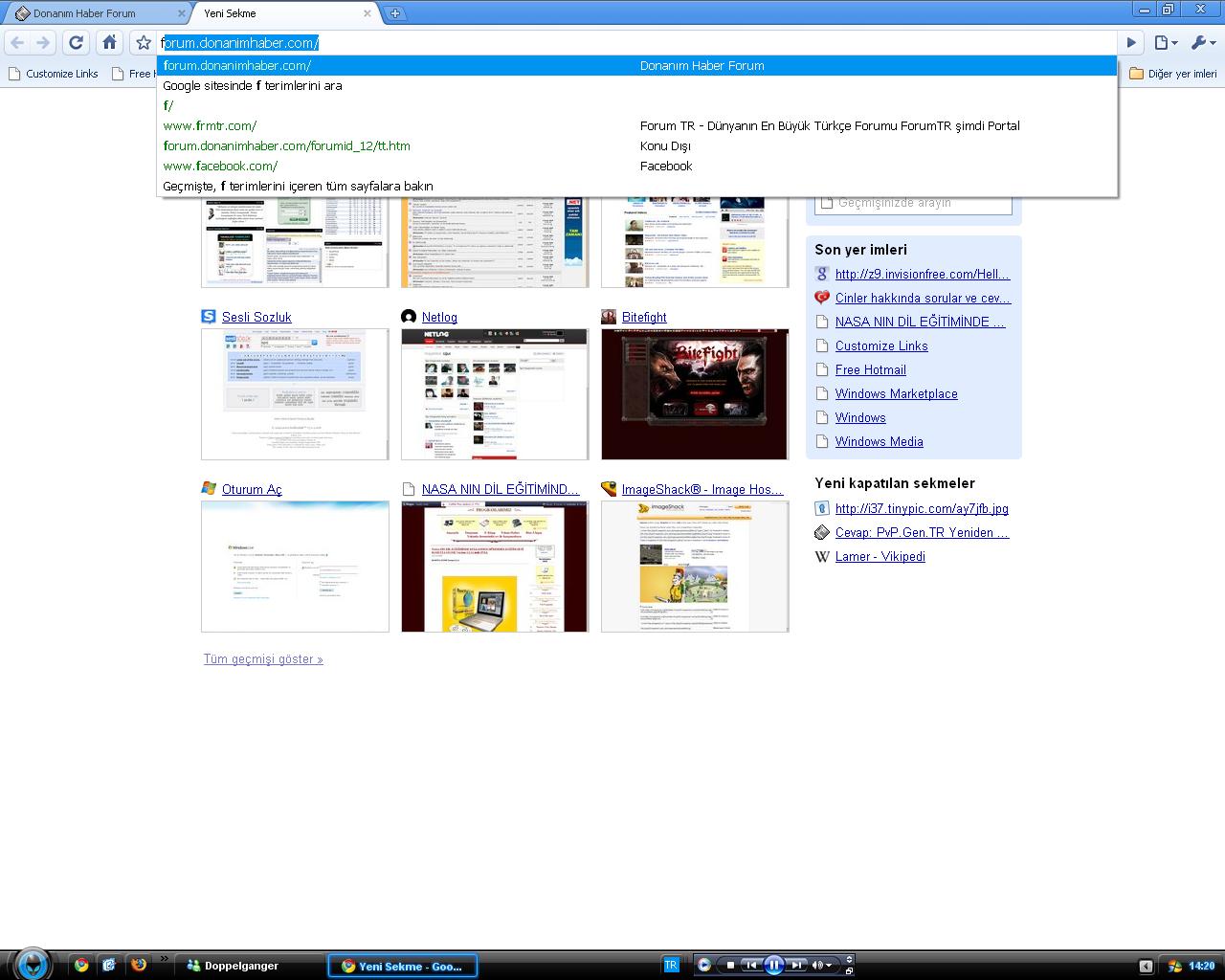1225x980 pixels.
Task: Open Oturum Aç link
Action: (x=252, y=489)
